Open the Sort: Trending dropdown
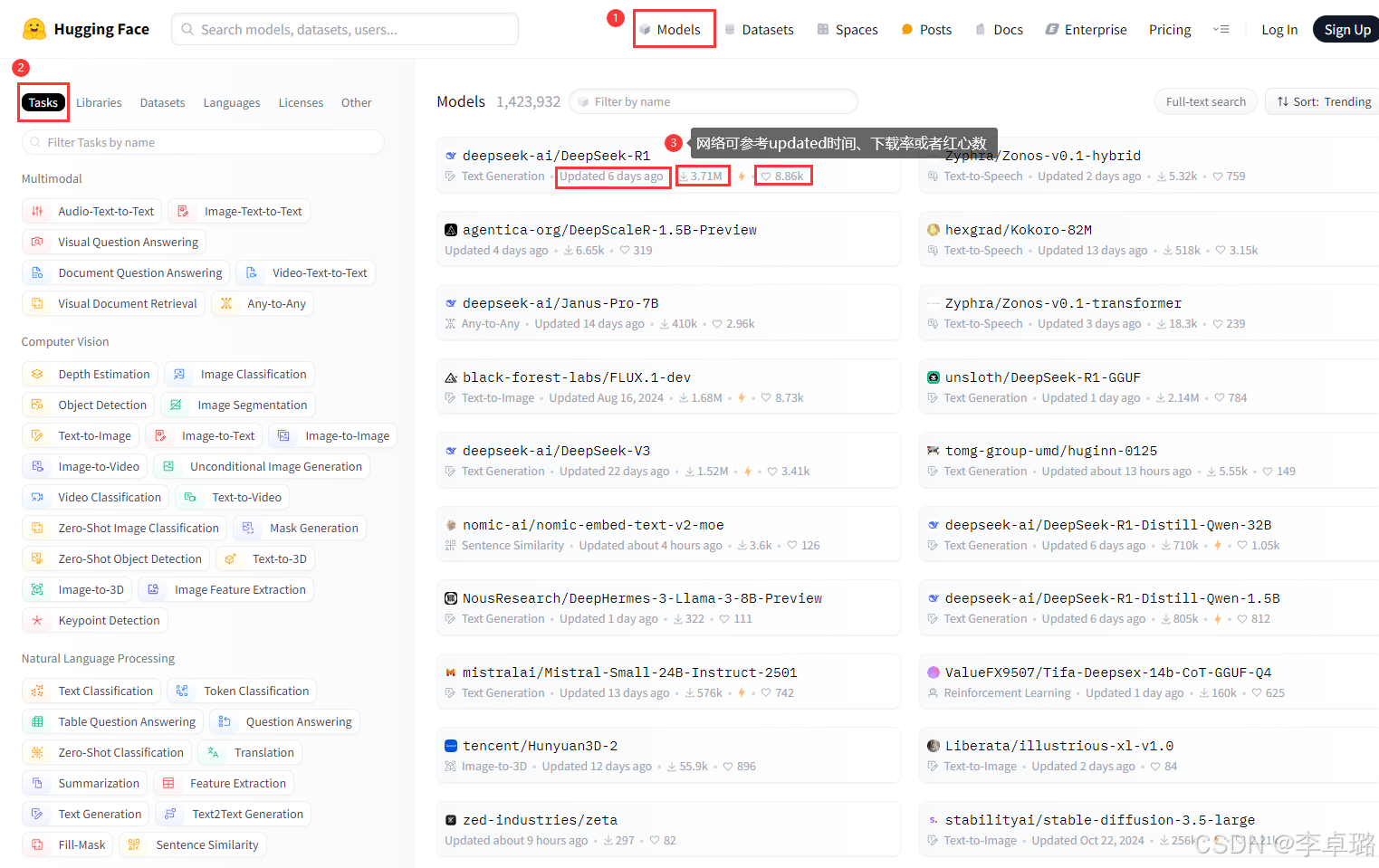 coord(1324,101)
